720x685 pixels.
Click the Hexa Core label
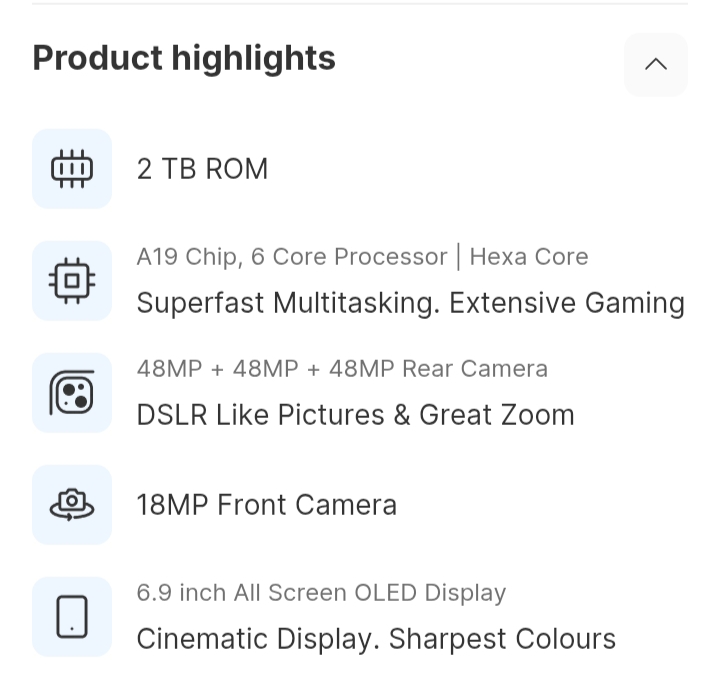[529, 257]
